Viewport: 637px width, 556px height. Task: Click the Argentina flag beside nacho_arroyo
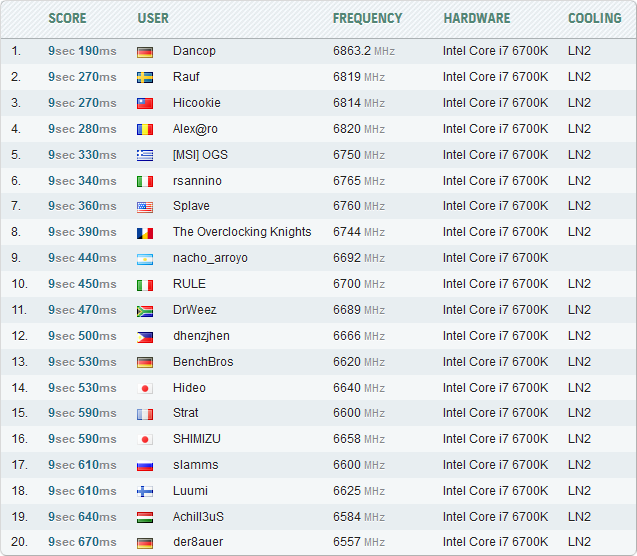pyautogui.click(x=145, y=259)
